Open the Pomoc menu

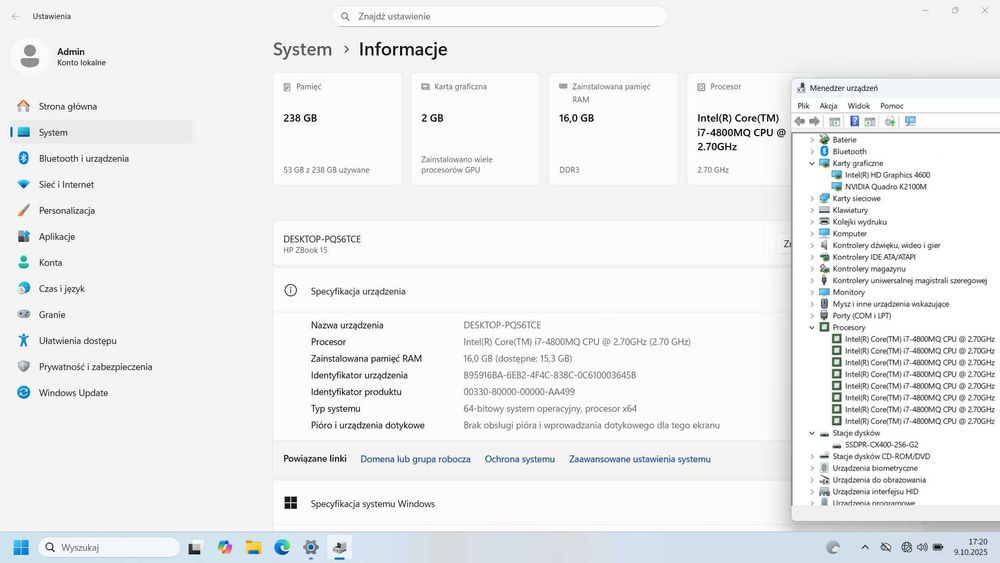coord(892,106)
